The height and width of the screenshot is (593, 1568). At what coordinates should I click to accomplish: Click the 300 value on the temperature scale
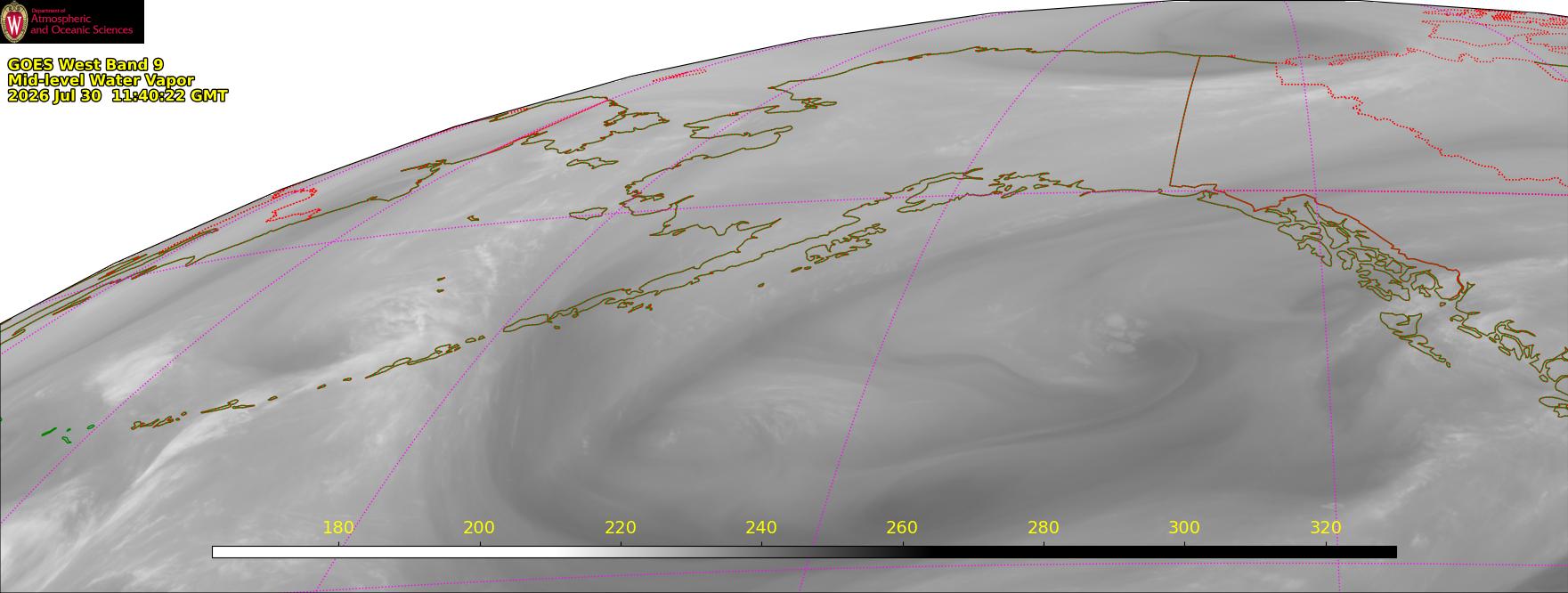pyautogui.click(x=1184, y=527)
